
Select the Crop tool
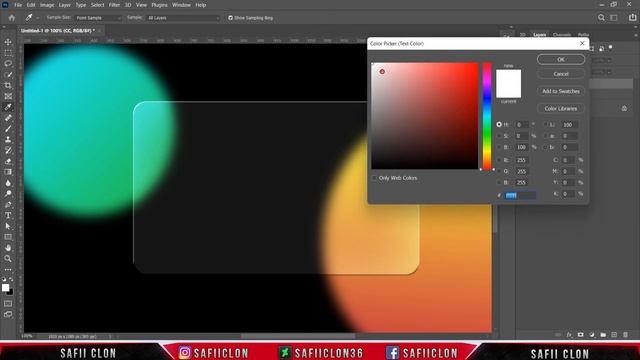(x=8, y=85)
